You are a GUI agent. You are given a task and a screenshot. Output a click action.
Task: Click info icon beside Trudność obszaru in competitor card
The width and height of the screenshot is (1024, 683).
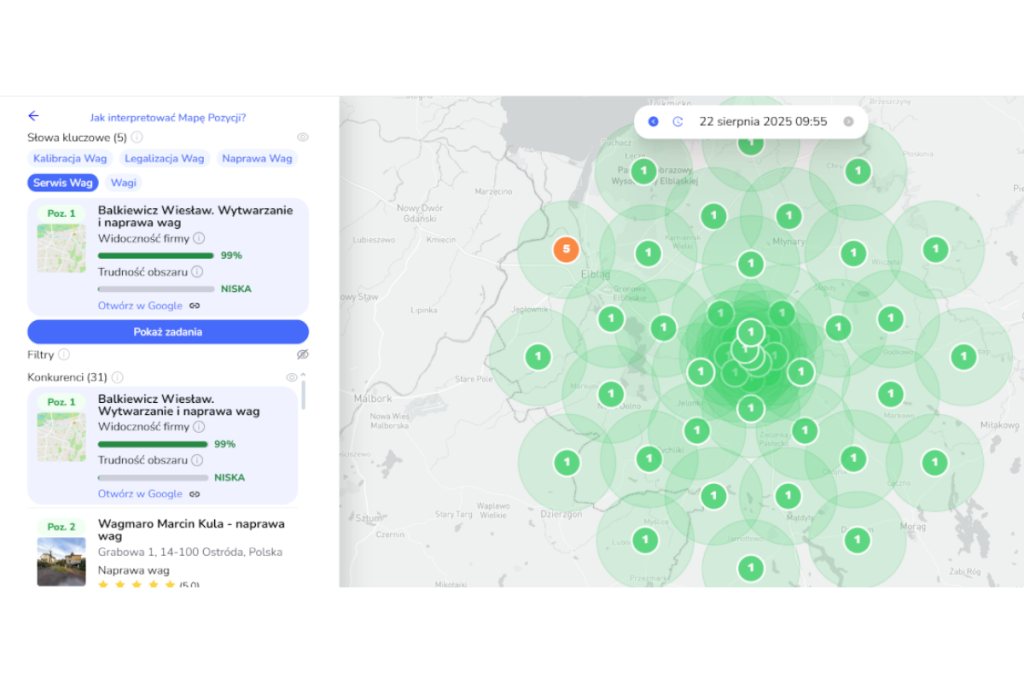pos(197,460)
